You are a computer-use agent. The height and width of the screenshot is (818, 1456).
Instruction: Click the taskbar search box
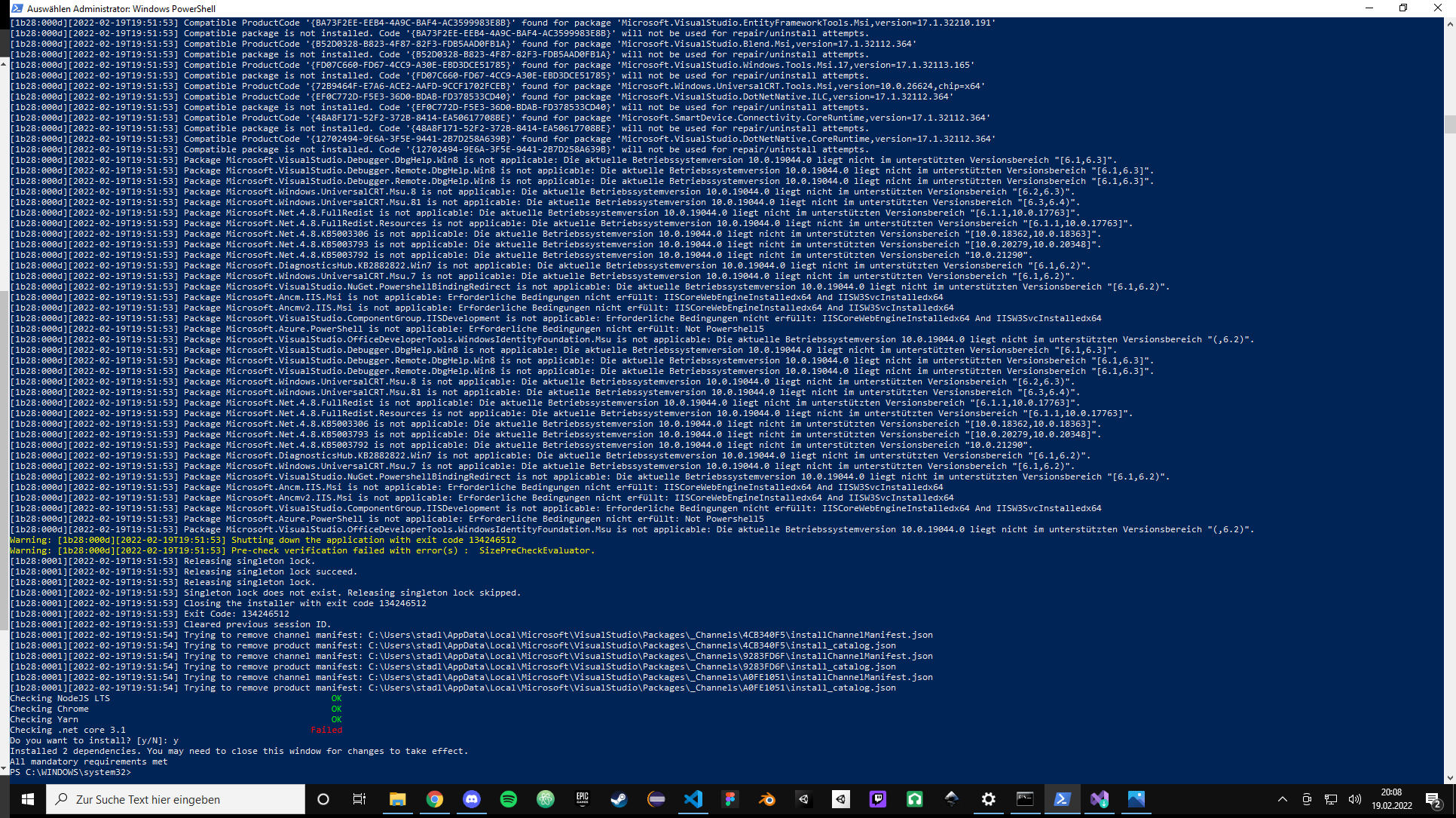[x=176, y=799]
